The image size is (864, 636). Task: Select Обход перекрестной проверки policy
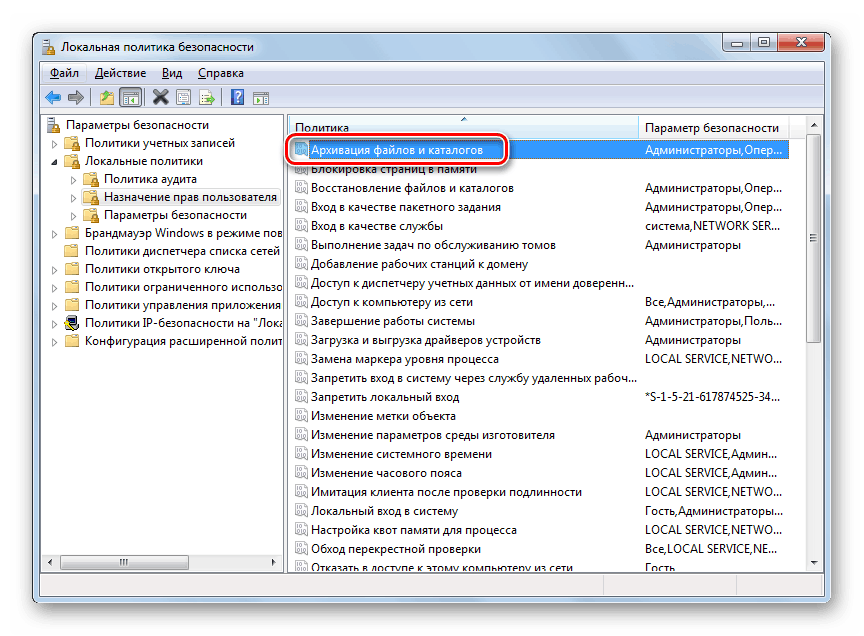[396, 549]
